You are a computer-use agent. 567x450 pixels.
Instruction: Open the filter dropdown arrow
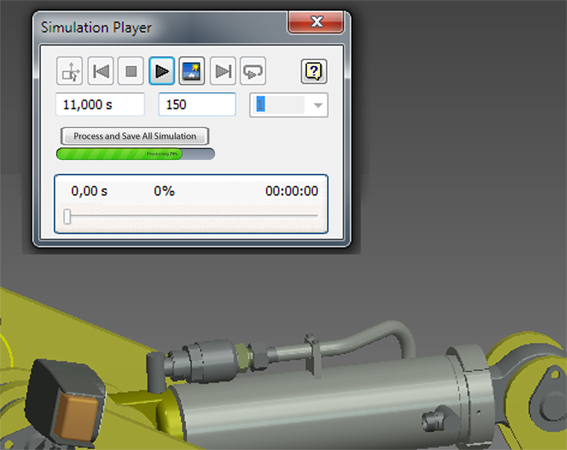(318, 105)
